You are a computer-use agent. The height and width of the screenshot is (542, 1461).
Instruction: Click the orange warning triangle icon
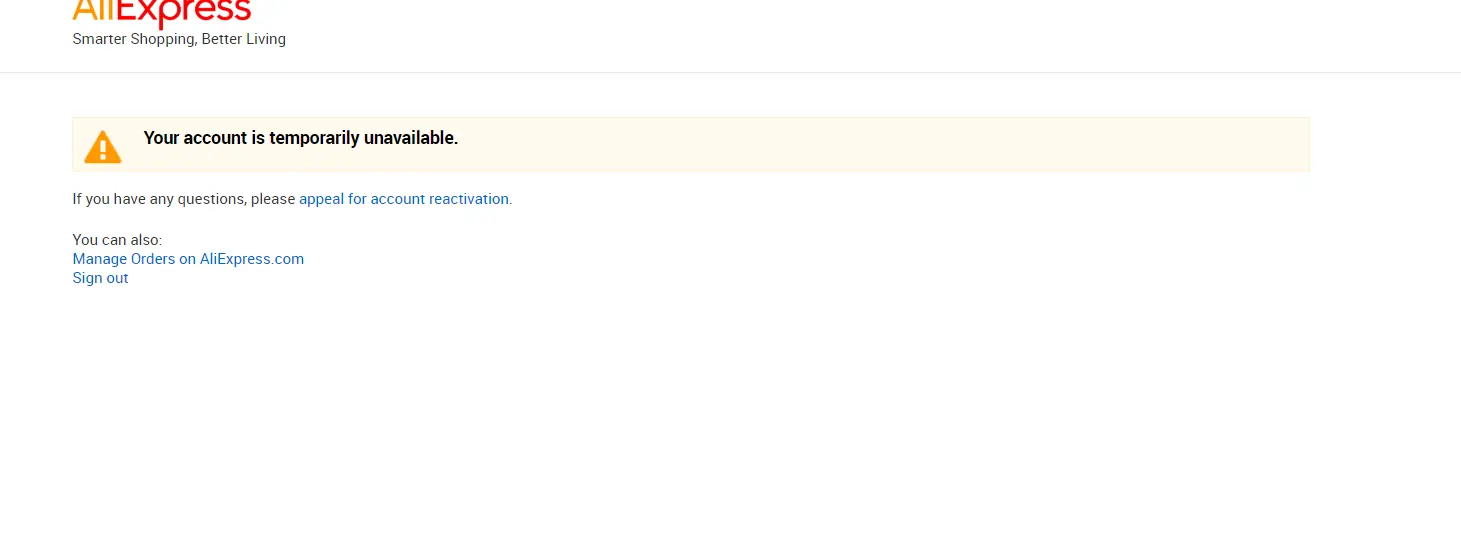click(102, 146)
